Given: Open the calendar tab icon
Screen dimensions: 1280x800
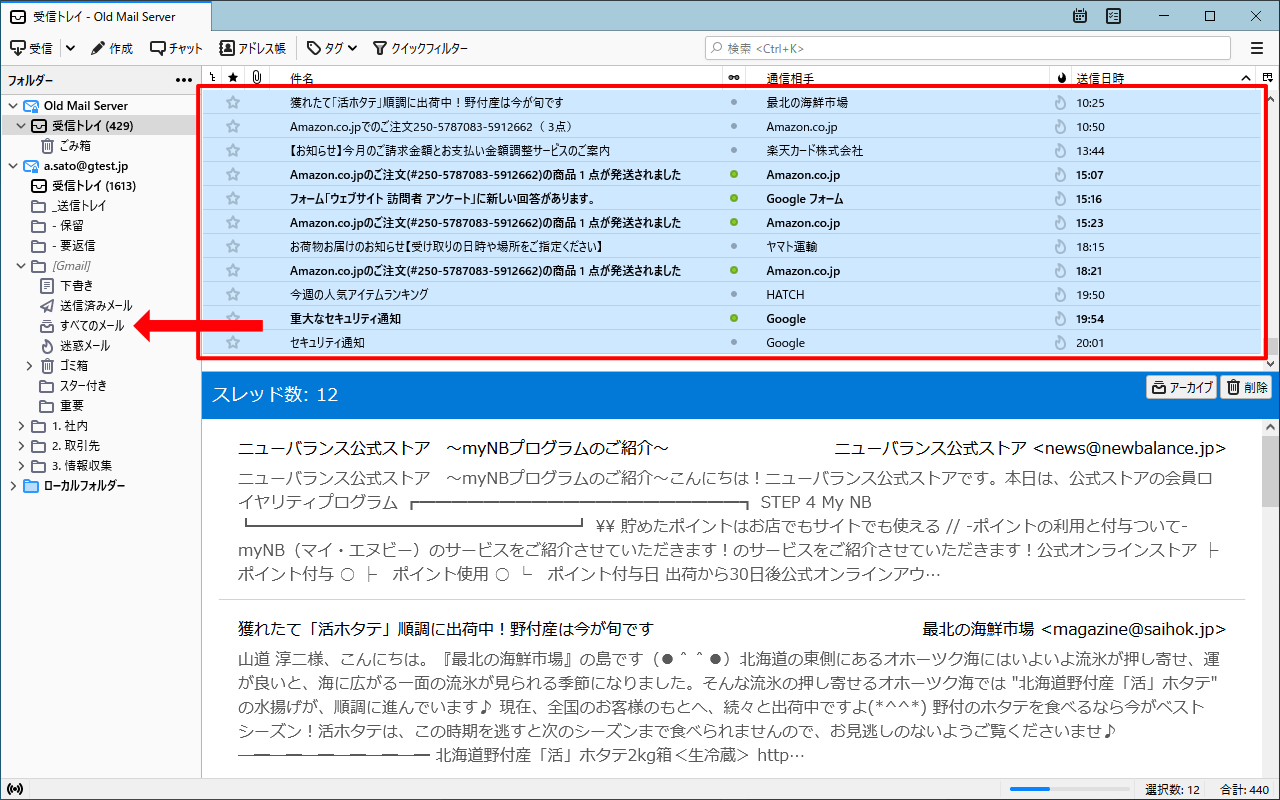Looking at the screenshot, I should 1080,16.
